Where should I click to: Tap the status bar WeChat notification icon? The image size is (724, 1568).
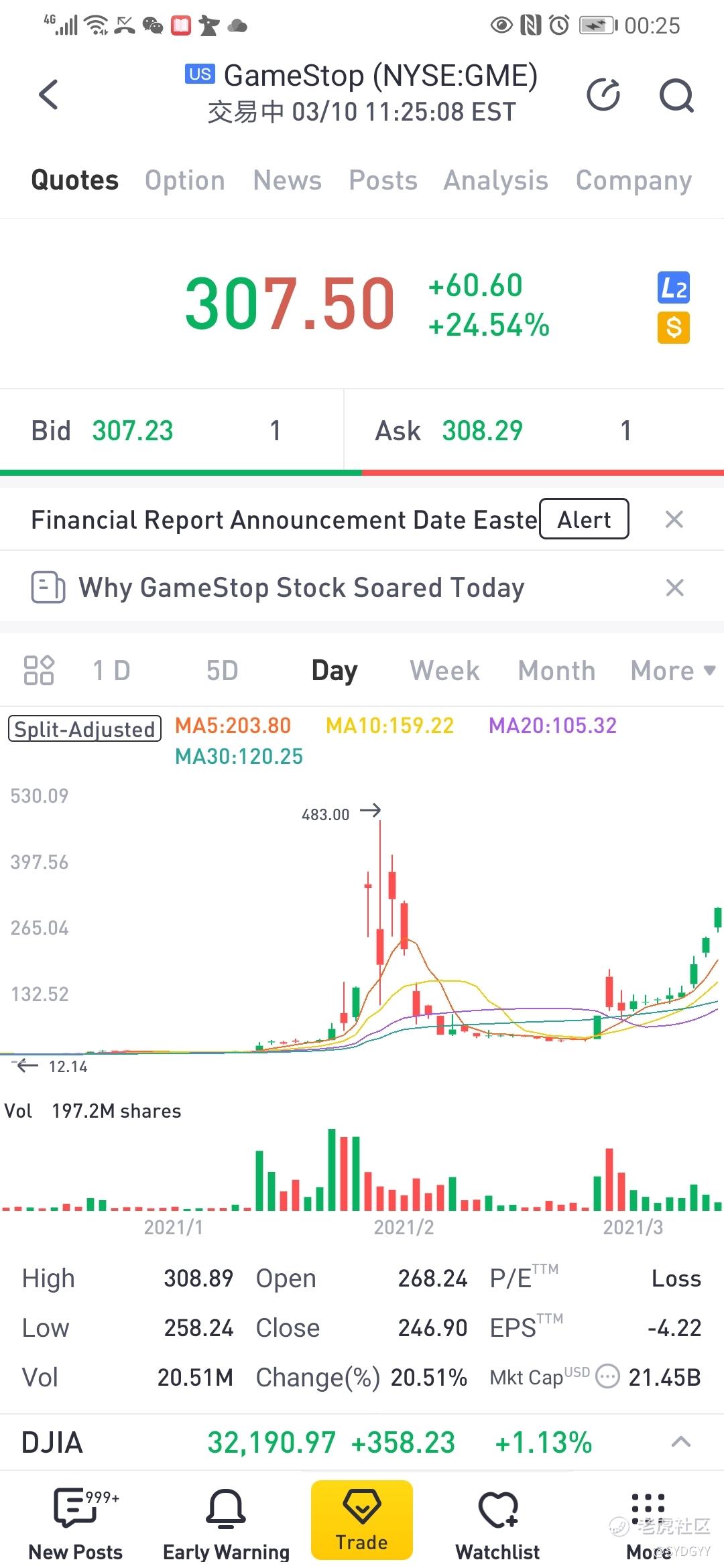(x=153, y=25)
